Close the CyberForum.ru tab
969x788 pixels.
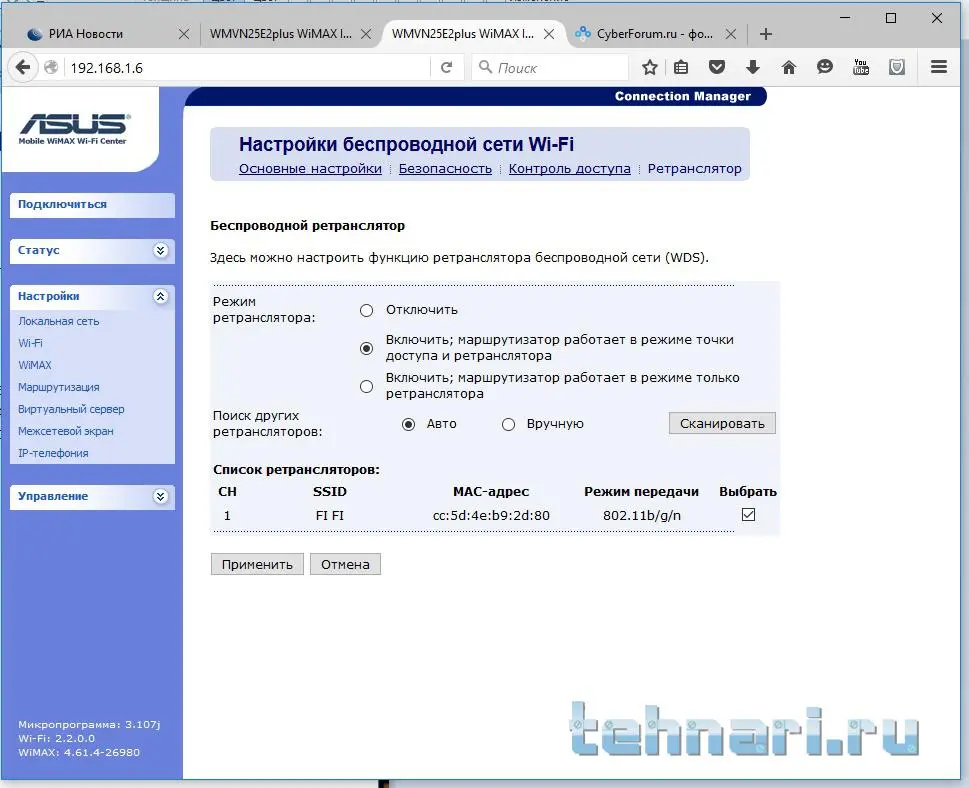(730, 34)
